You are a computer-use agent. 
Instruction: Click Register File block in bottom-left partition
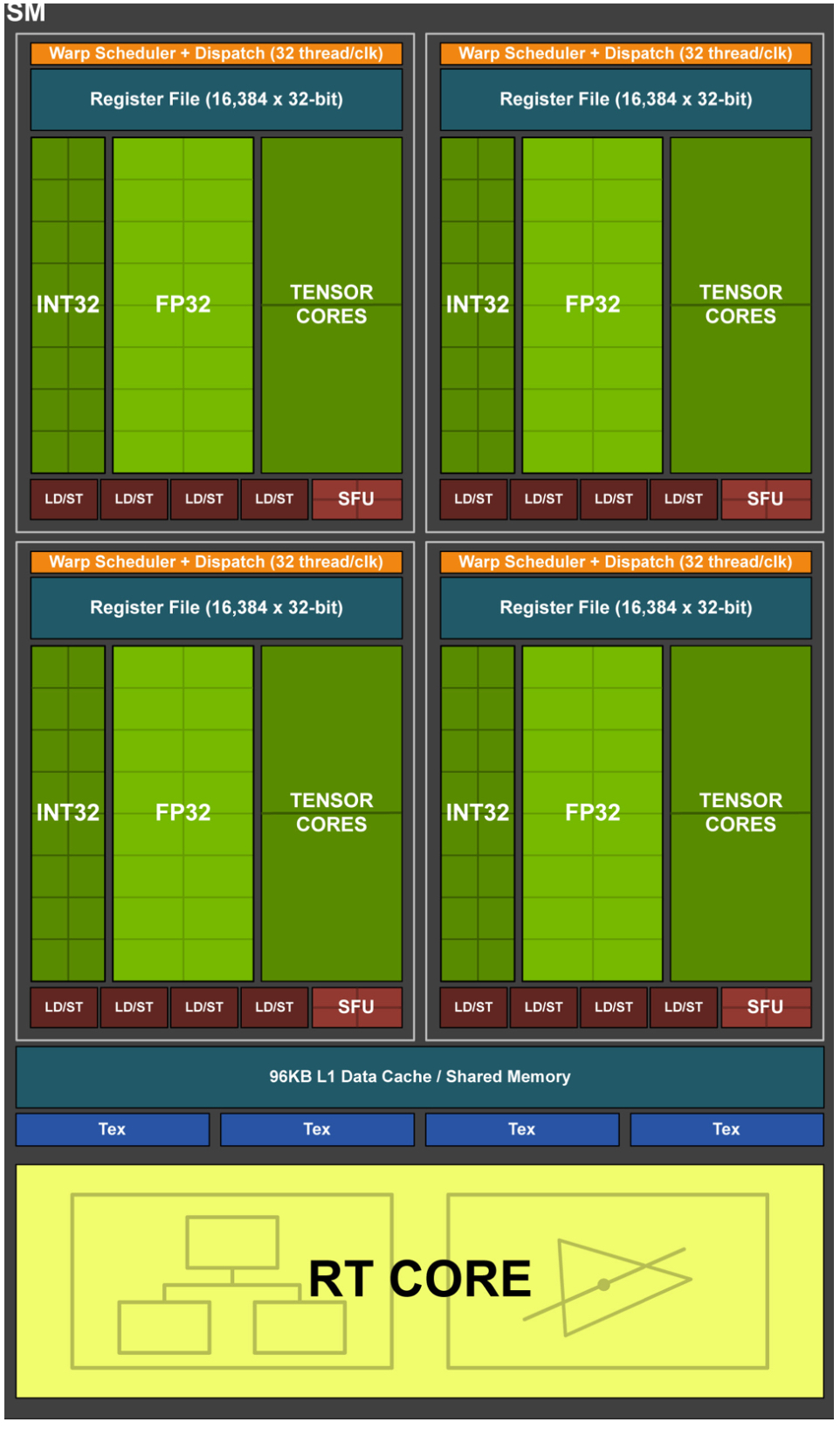click(217, 608)
